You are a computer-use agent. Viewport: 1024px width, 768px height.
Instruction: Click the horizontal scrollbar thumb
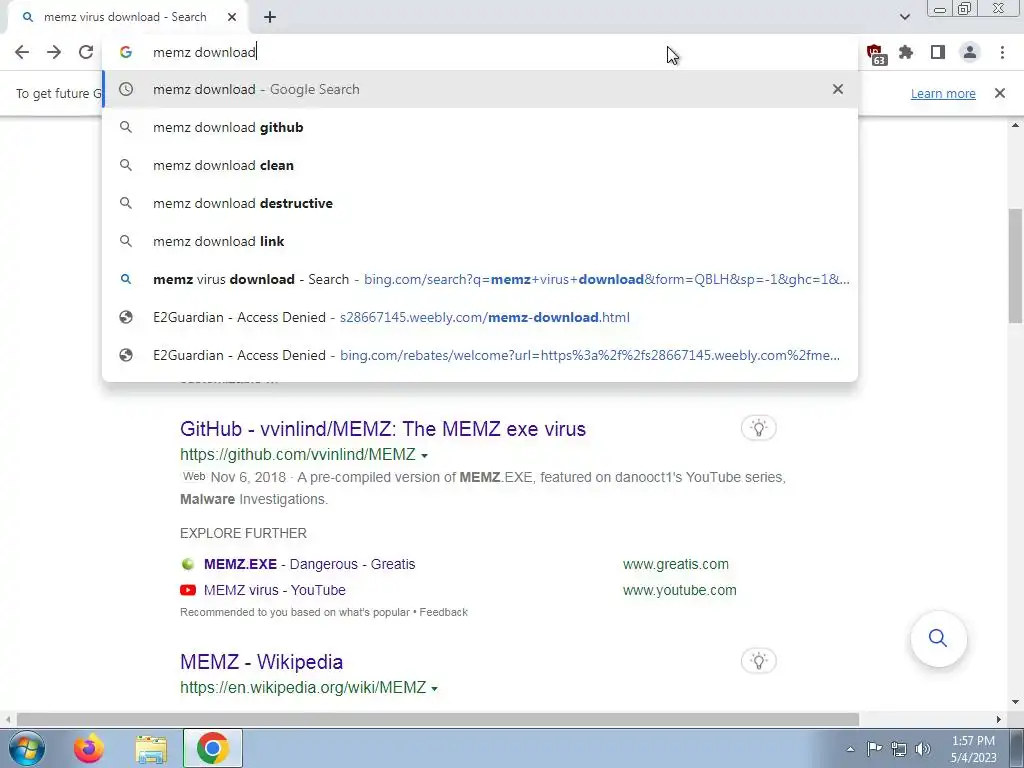(x=438, y=719)
